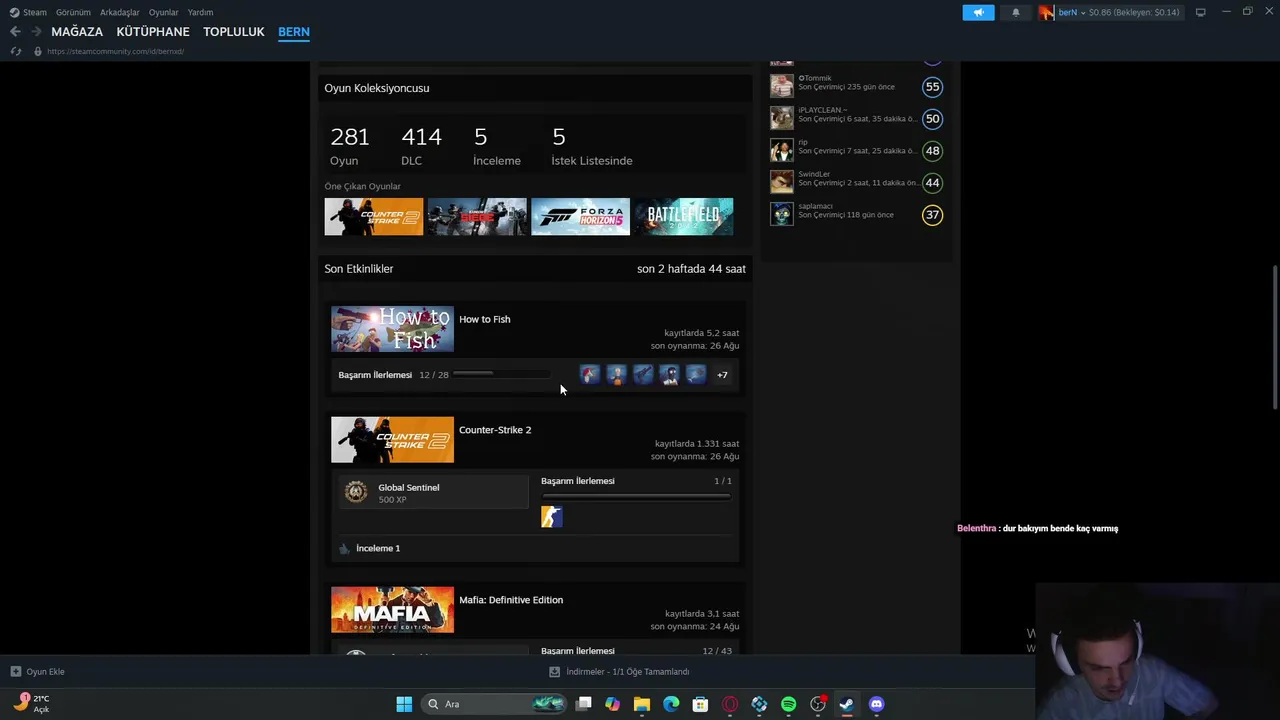
Task: Click the How to Fish achievement progress bar
Action: (x=501, y=375)
